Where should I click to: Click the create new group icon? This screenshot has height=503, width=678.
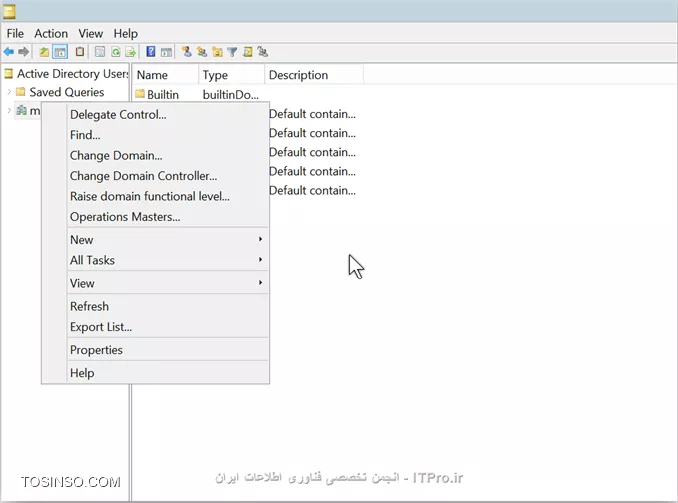pyautogui.click(x=202, y=52)
